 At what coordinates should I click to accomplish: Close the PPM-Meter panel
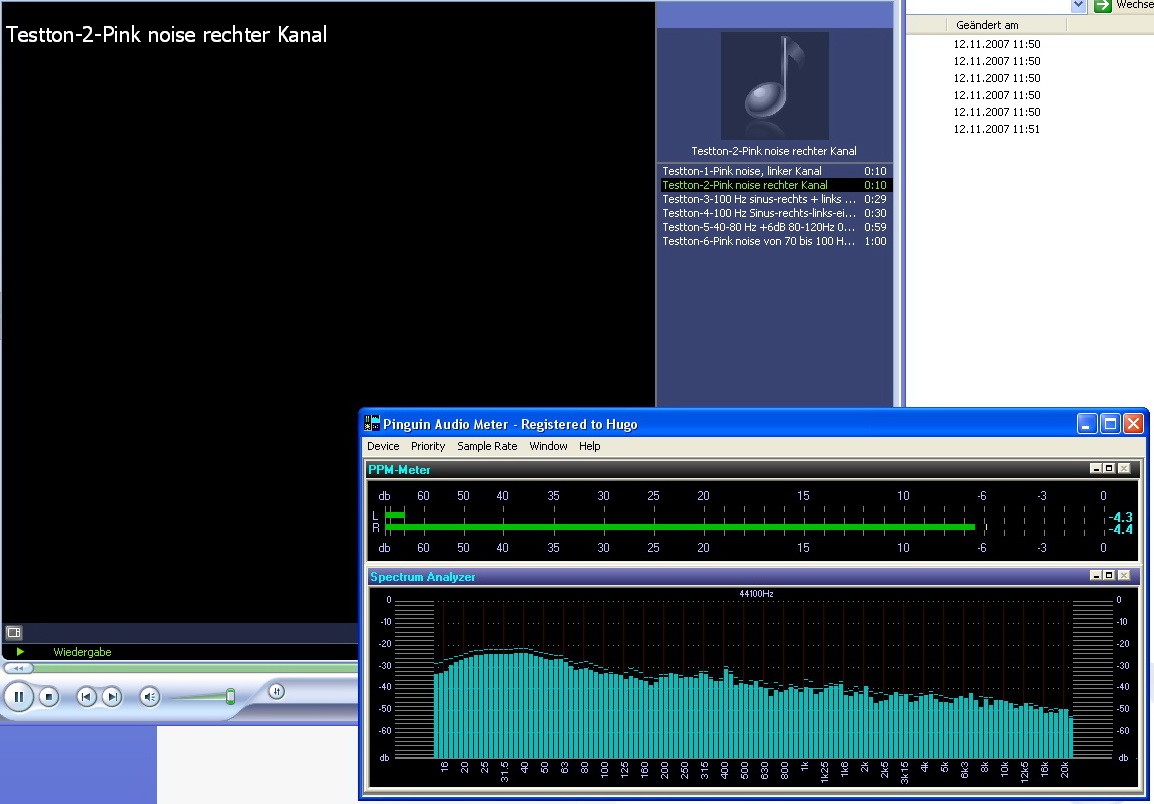1124,468
